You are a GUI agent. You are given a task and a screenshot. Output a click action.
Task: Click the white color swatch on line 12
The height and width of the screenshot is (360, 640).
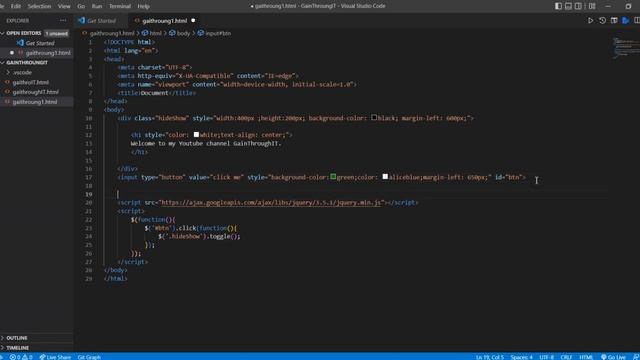(x=196, y=134)
